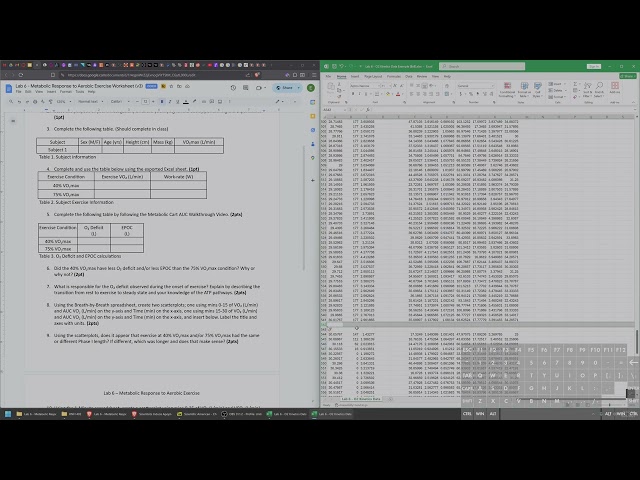Click the Docs document title text
This screenshot has height=480, width=640.
(79, 86)
